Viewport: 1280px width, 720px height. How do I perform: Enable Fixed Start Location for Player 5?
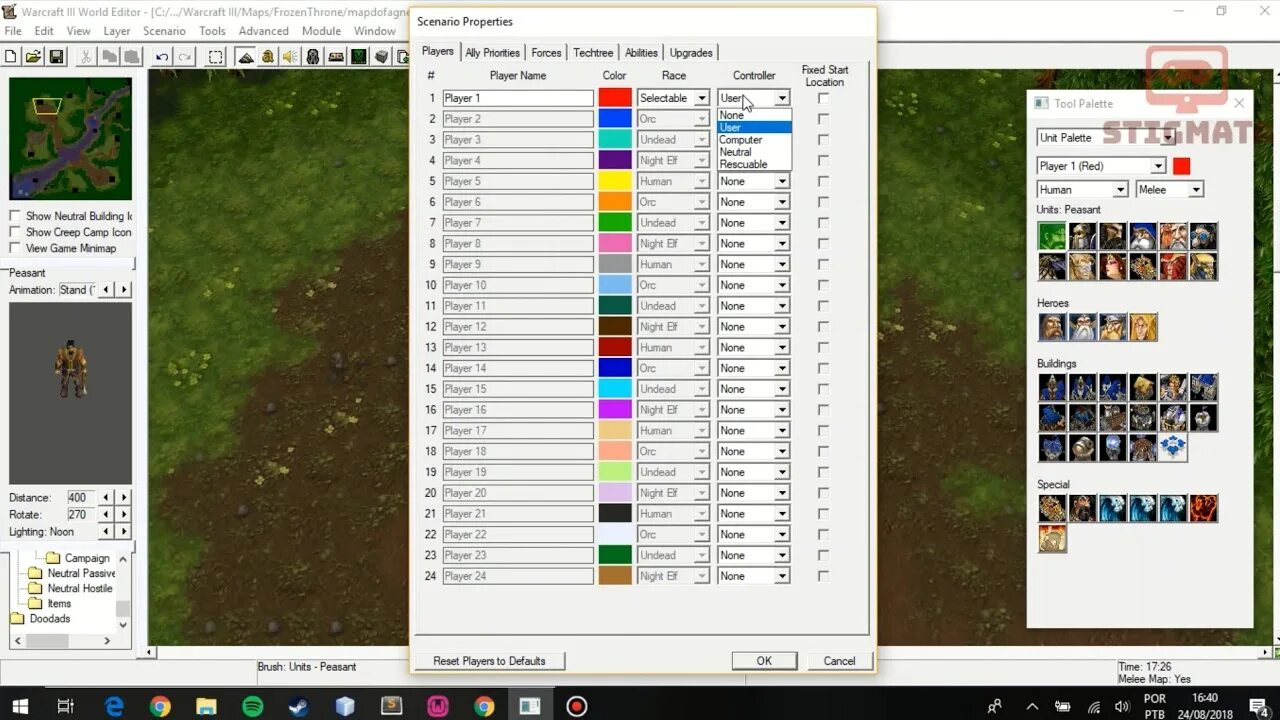[x=823, y=181]
